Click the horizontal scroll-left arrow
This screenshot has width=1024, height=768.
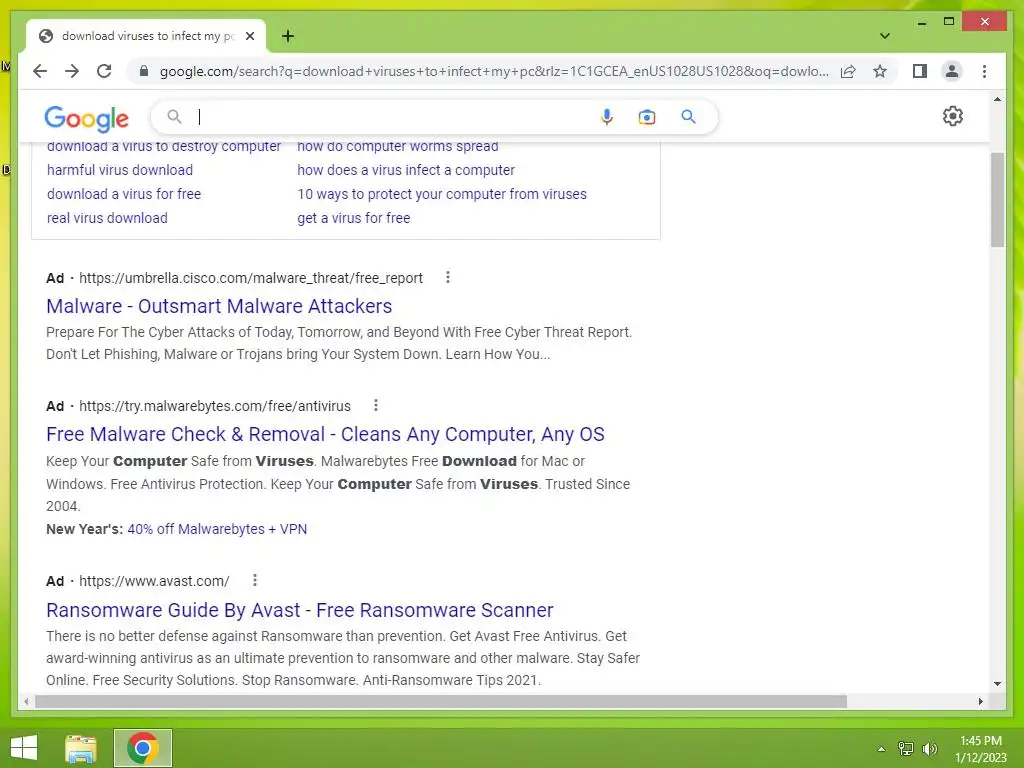click(25, 701)
